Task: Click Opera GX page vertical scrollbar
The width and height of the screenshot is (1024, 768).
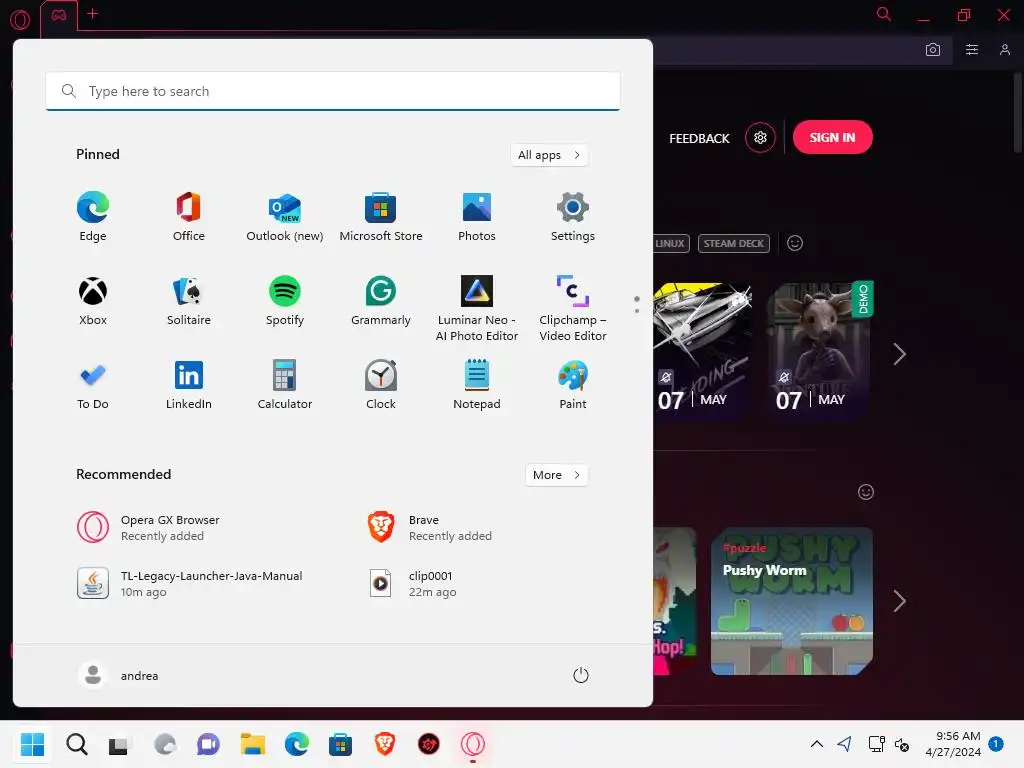Action: click(x=1017, y=112)
